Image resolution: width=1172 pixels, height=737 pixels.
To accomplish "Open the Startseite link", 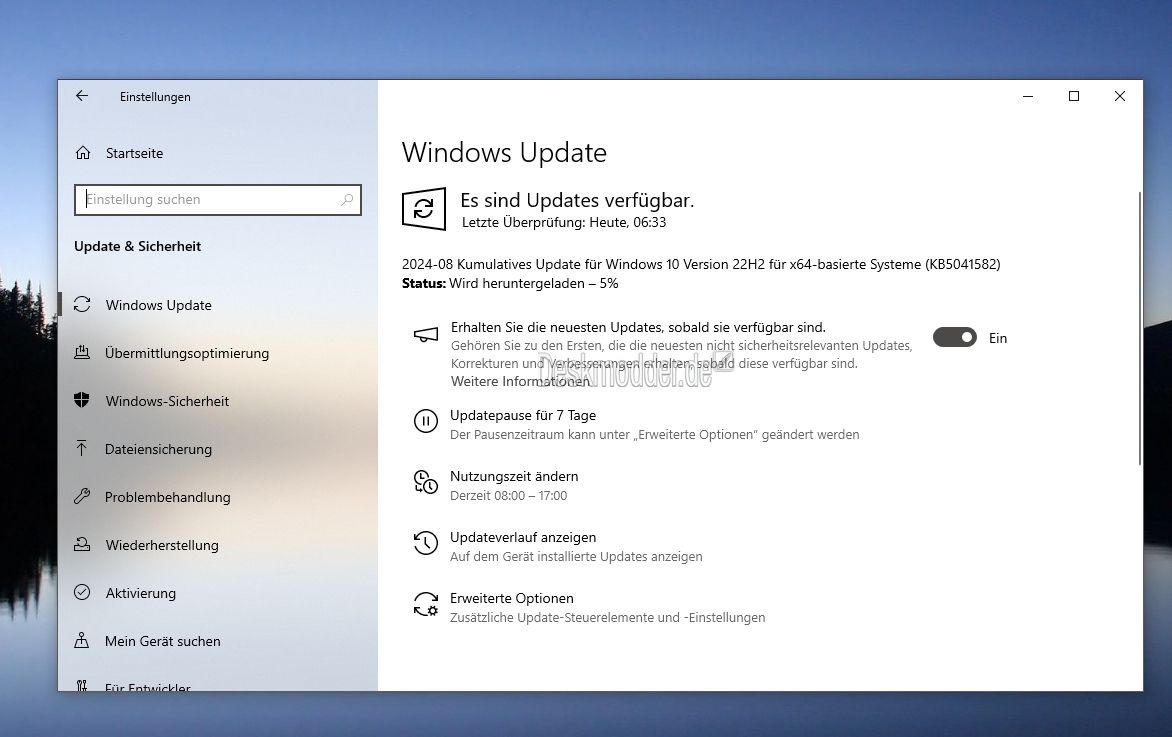I will (135, 153).
